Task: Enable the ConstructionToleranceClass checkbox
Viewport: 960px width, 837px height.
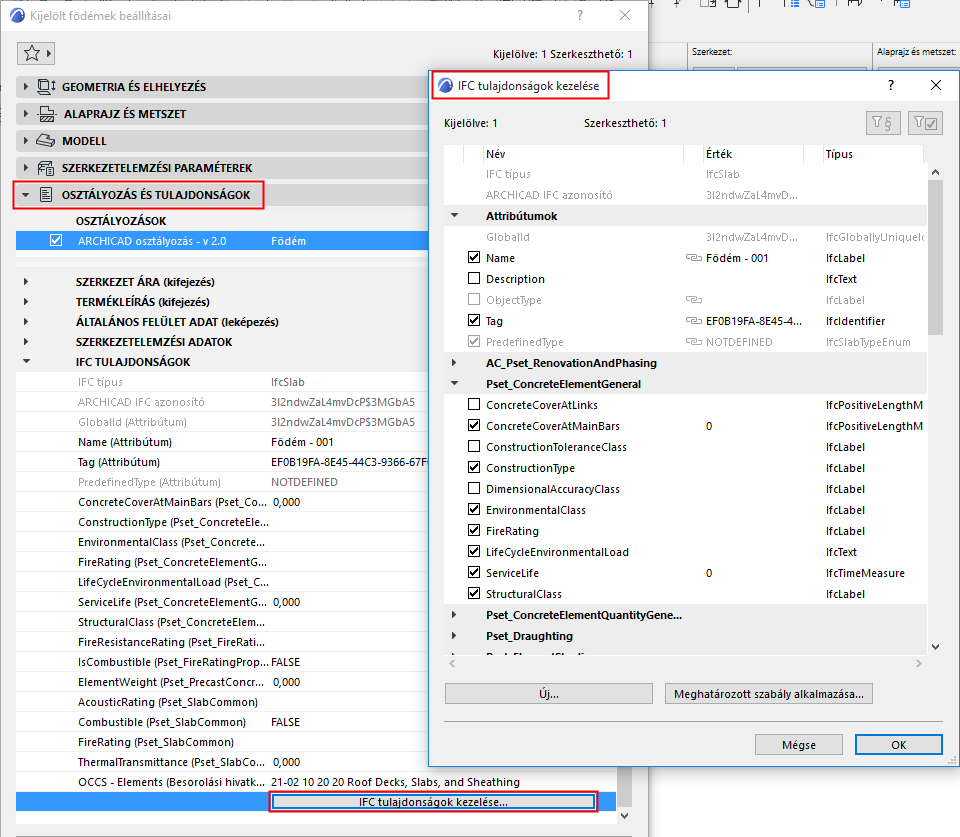Action: click(474, 446)
